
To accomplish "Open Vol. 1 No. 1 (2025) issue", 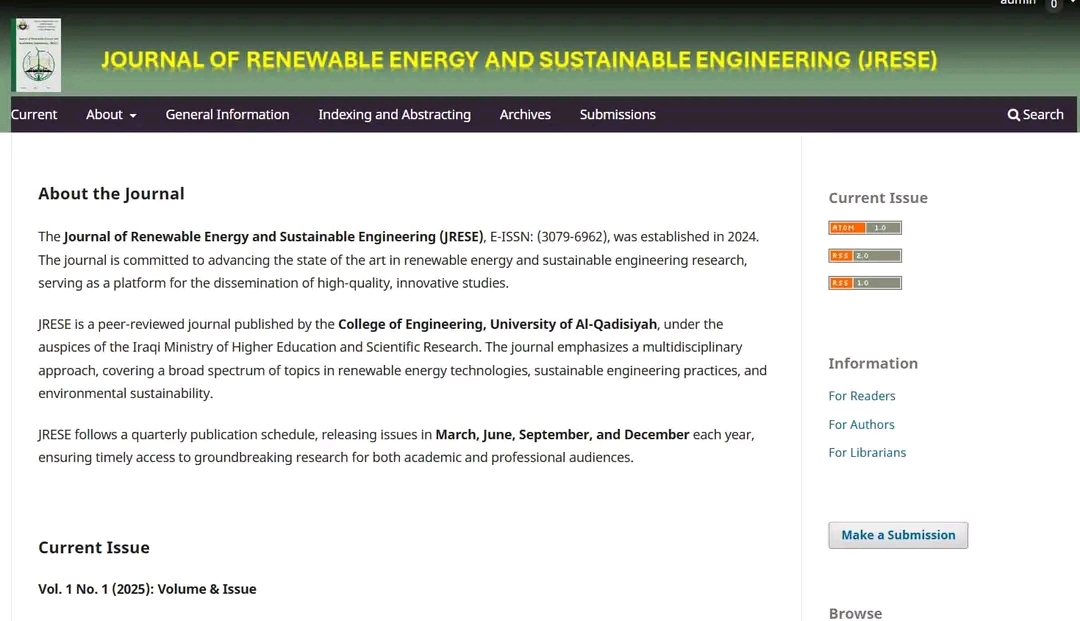I will [x=147, y=589].
